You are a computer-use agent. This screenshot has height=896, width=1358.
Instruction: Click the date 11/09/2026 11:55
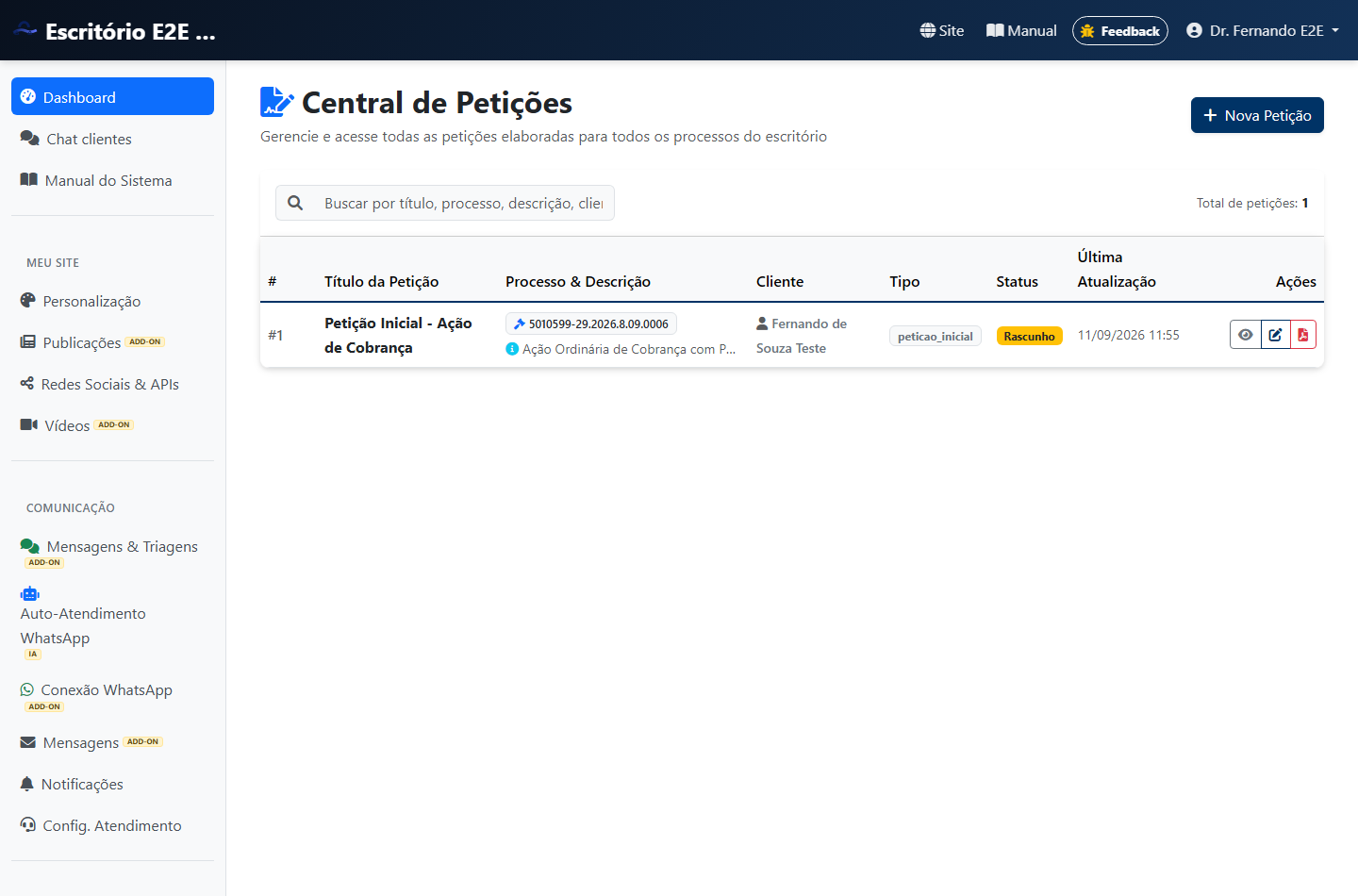(x=1128, y=335)
